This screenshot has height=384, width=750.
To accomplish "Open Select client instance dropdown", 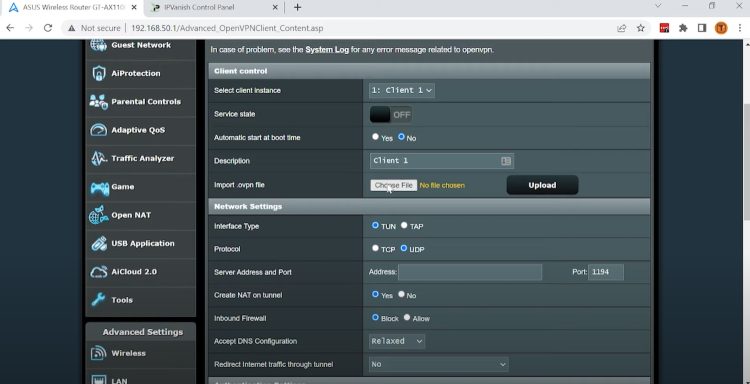I will (402, 90).
